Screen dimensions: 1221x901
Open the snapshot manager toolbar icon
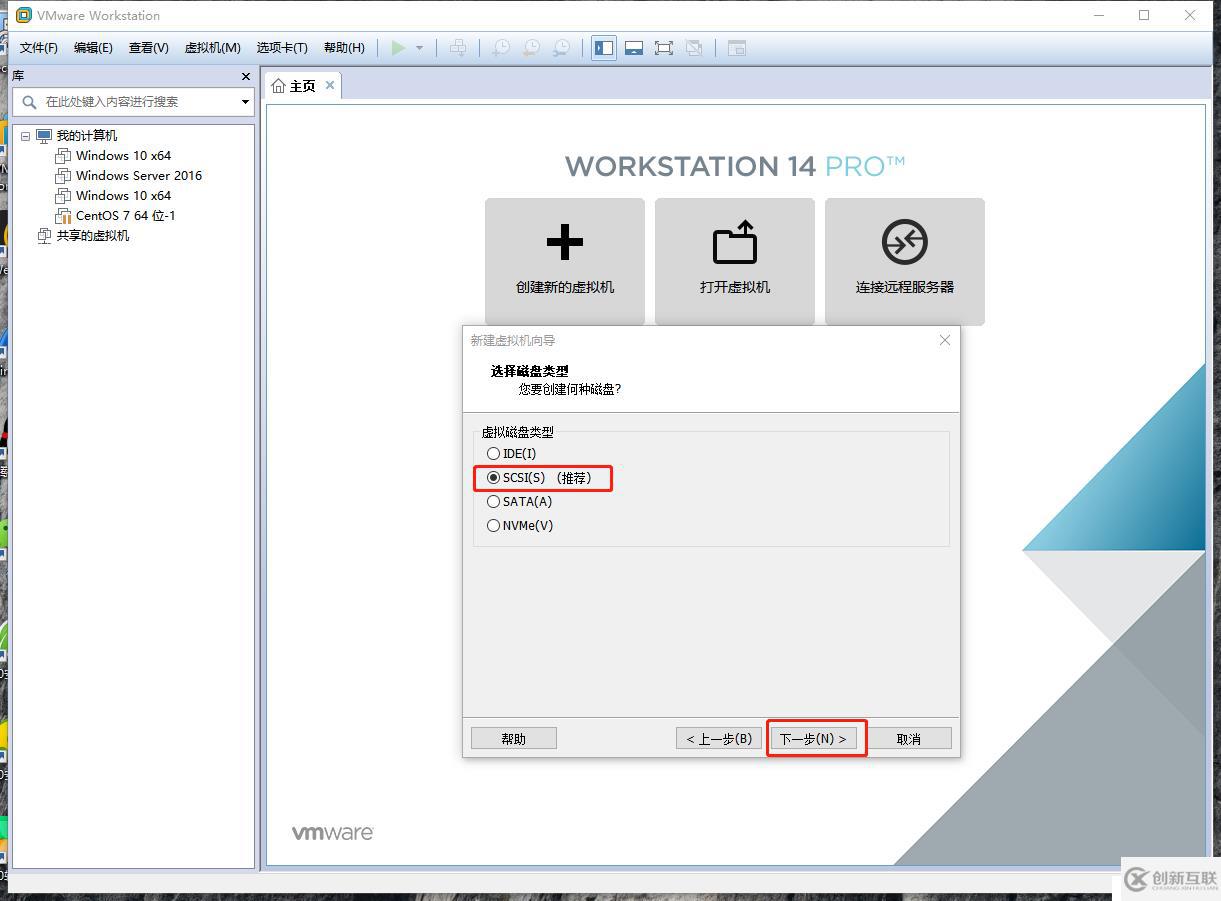pos(562,48)
